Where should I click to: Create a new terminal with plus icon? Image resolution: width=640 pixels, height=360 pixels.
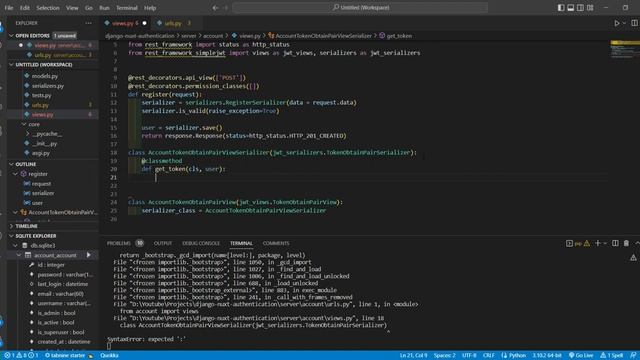coord(598,243)
